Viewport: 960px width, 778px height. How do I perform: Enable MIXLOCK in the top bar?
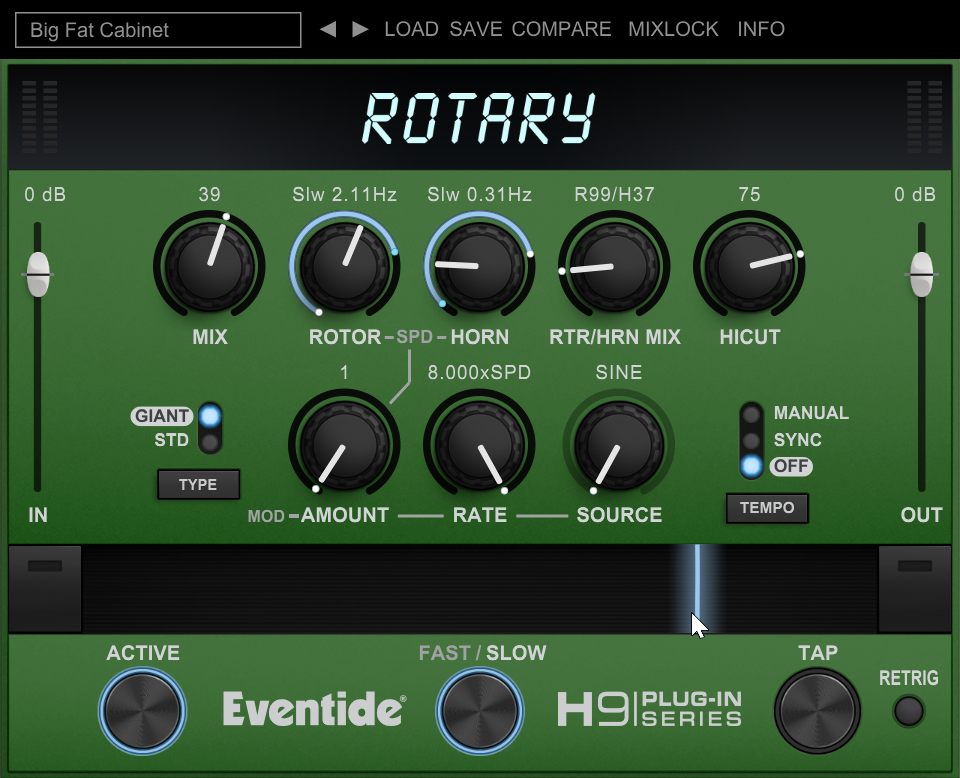click(x=673, y=29)
